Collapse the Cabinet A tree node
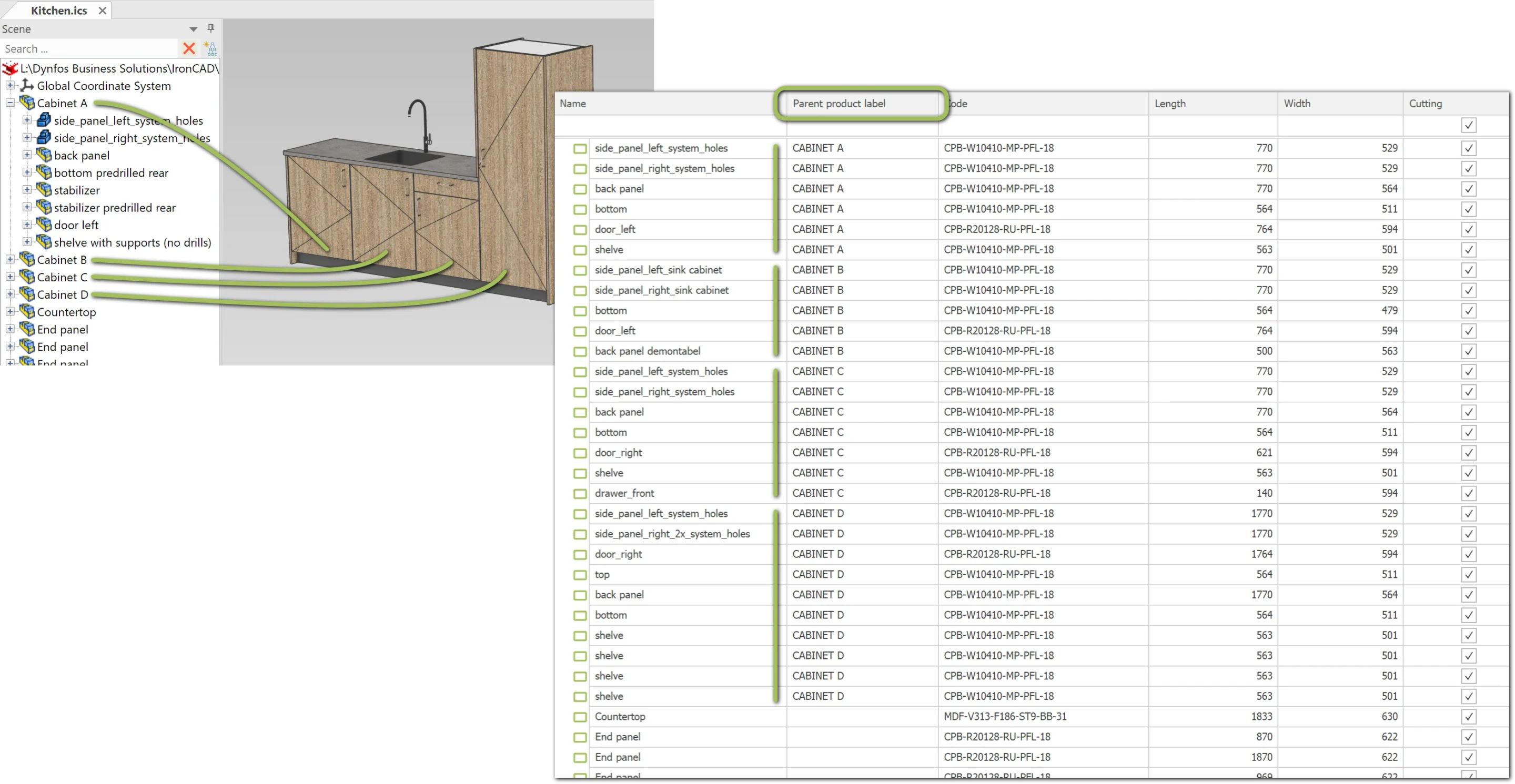This screenshot has width=1515, height=784. [x=10, y=103]
